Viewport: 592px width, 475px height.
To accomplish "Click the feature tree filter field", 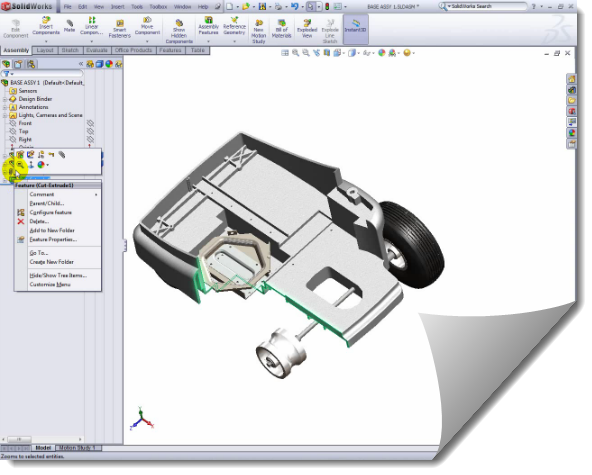I will coord(42,74).
